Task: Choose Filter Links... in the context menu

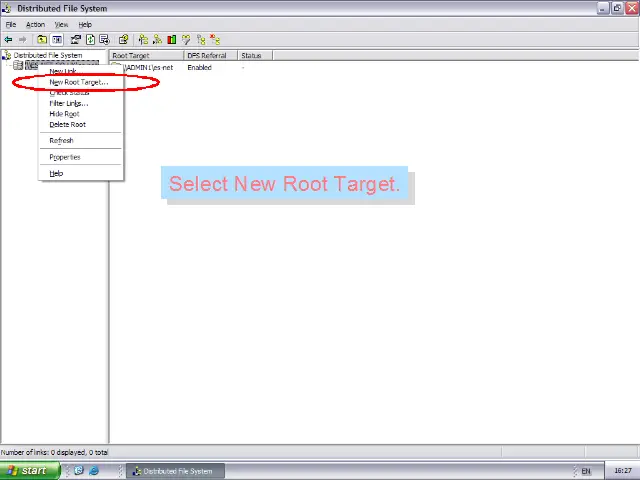Action: click(81, 103)
